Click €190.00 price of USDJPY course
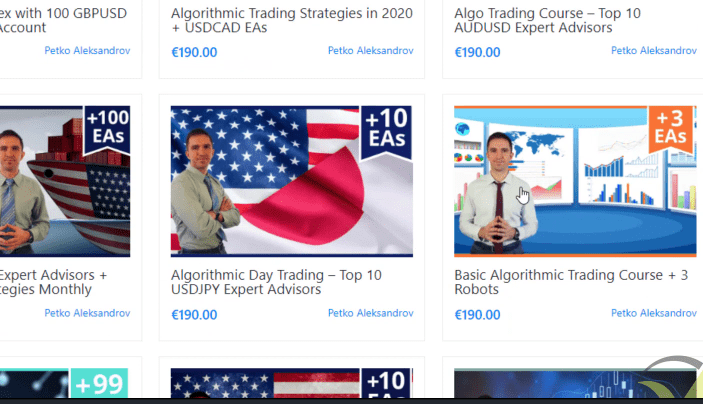The image size is (703, 404). (194, 315)
